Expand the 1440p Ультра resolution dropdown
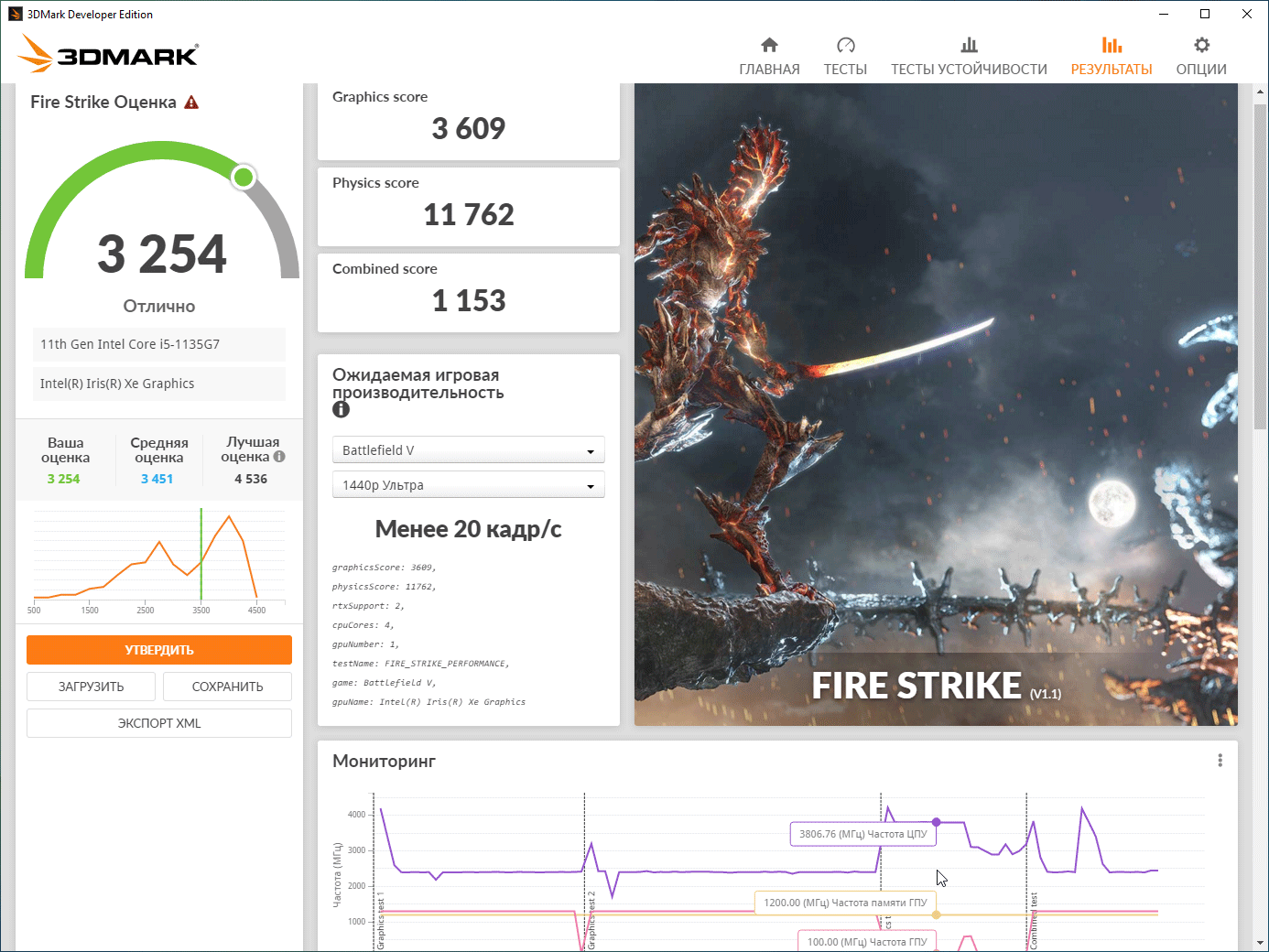This screenshot has width=1269, height=952. pos(469,485)
